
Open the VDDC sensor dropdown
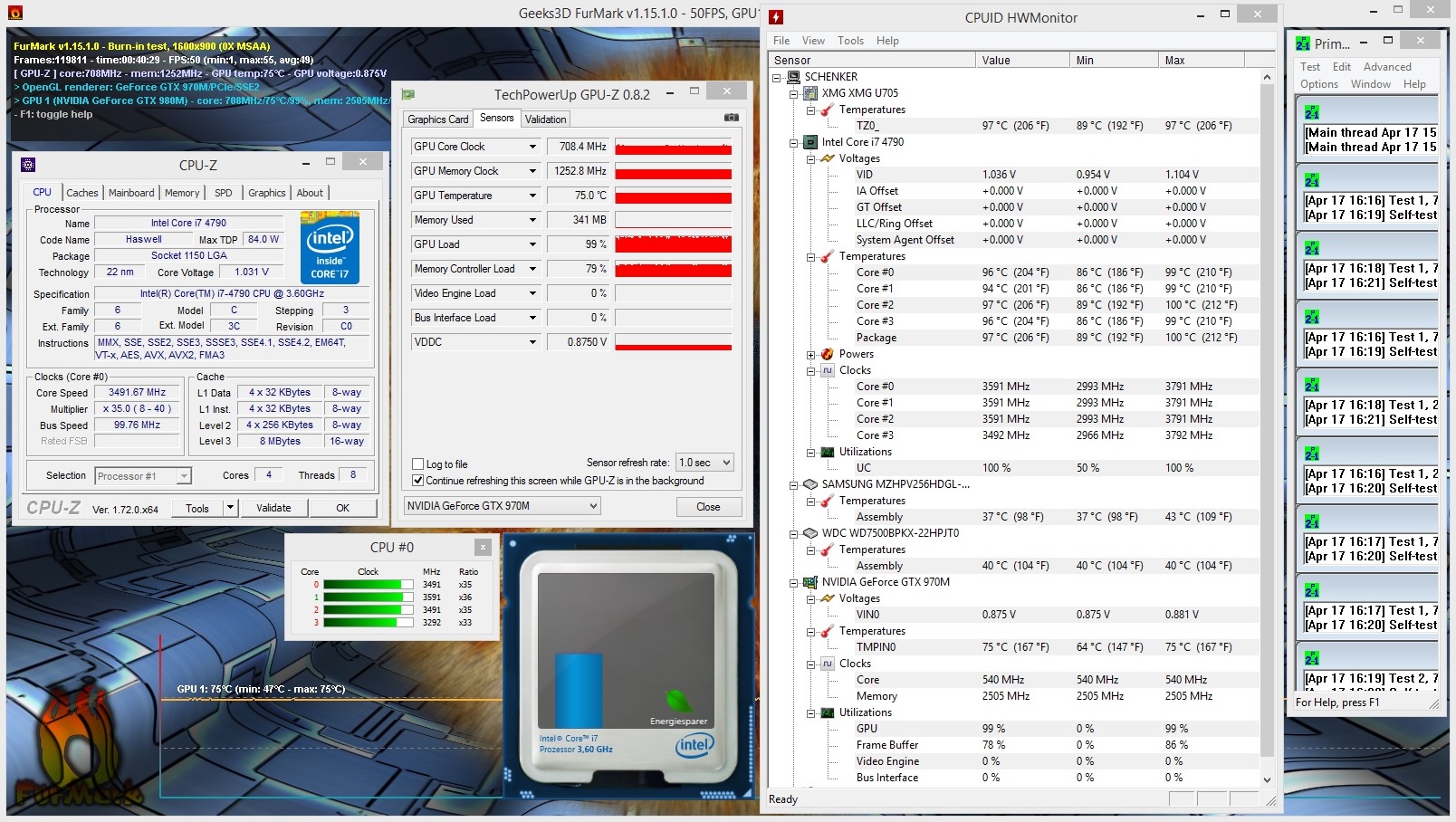532,342
